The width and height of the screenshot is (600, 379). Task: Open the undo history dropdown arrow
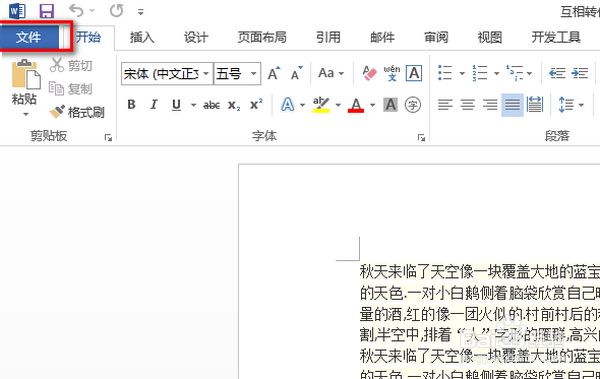pyautogui.click(x=92, y=11)
